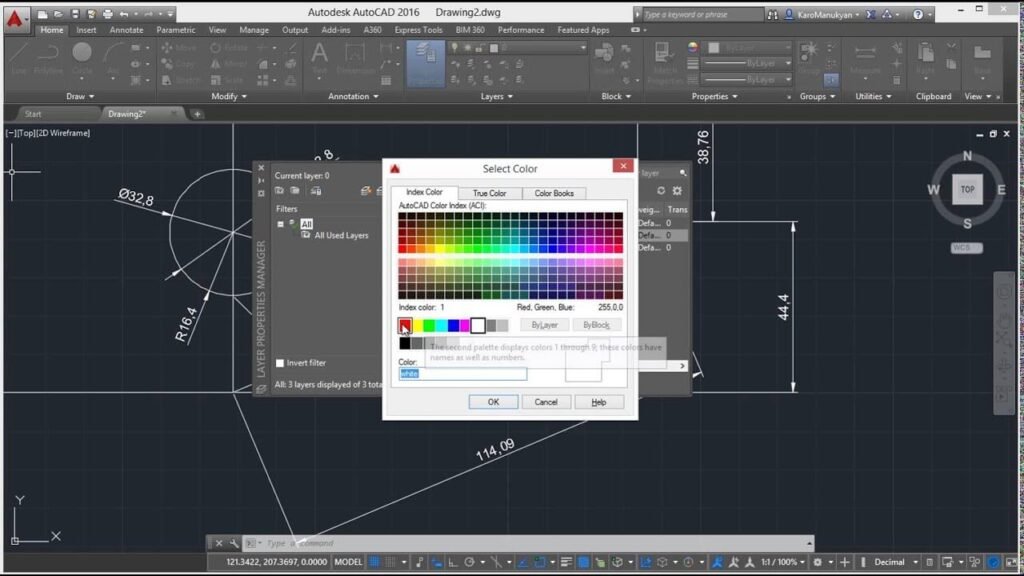Expand the Layers panel dropdown

click(x=496, y=97)
